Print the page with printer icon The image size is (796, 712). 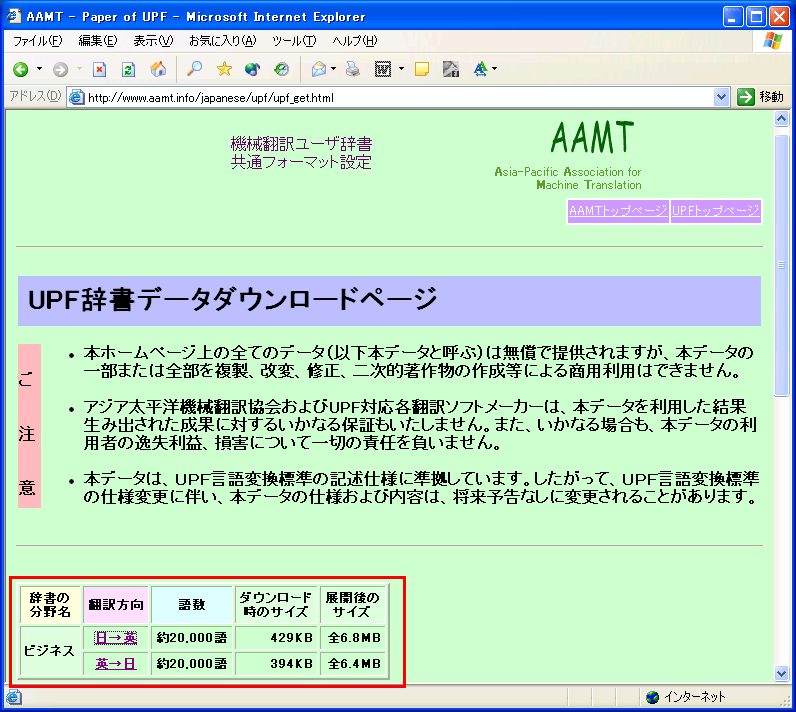(353, 69)
